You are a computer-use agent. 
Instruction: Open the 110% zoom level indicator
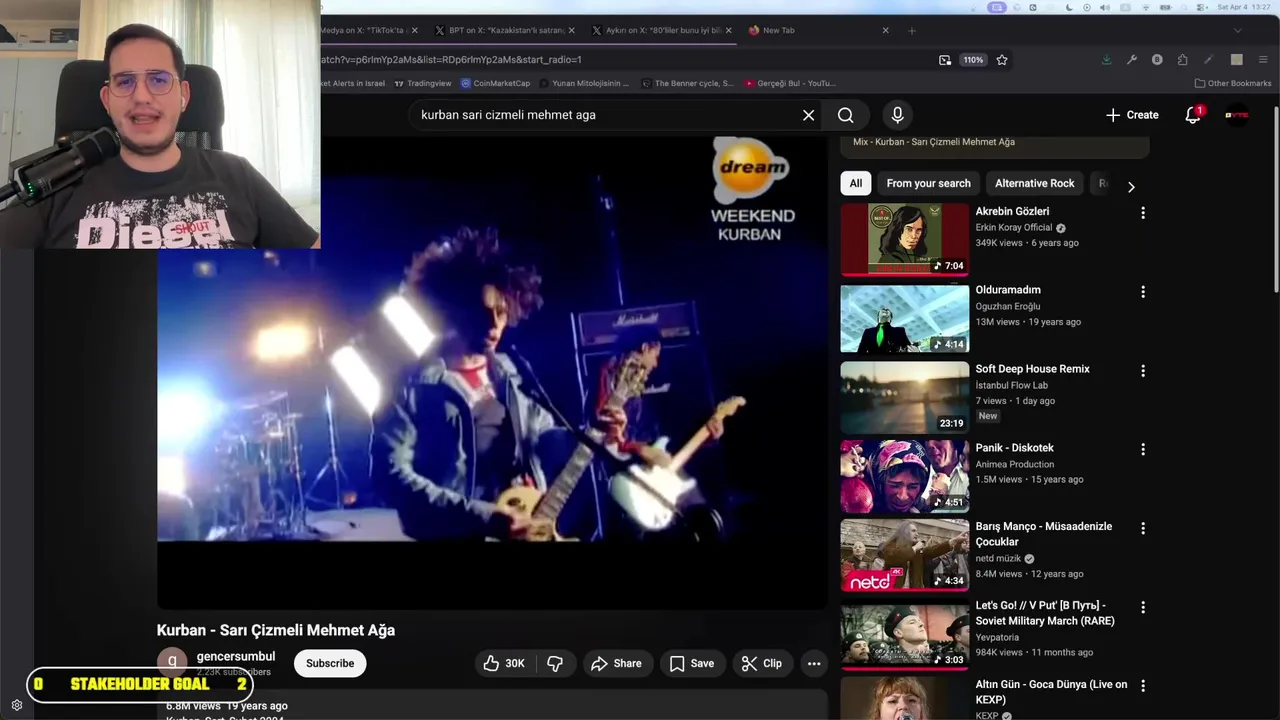pos(973,60)
